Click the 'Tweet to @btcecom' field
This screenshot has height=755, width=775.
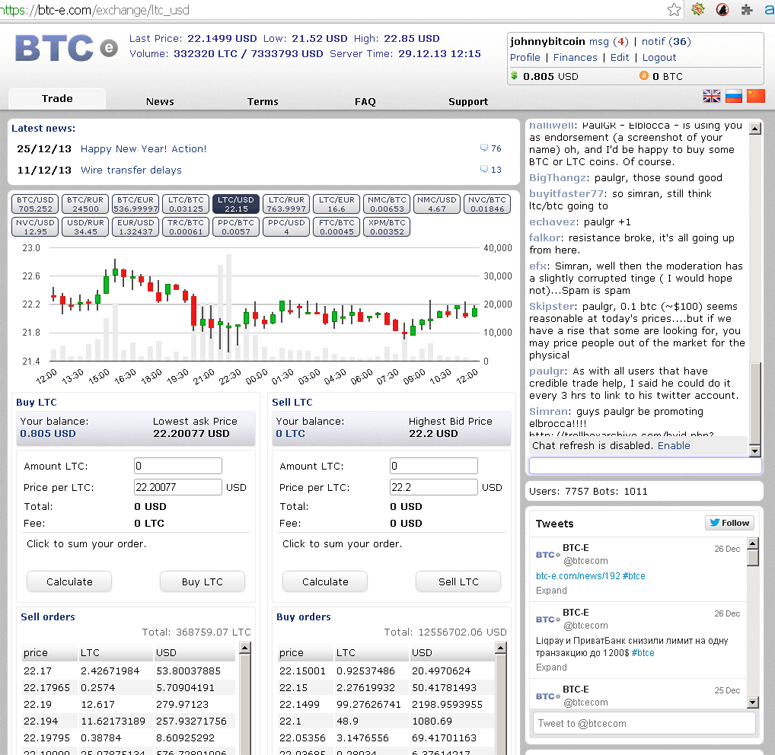point(644,723)
